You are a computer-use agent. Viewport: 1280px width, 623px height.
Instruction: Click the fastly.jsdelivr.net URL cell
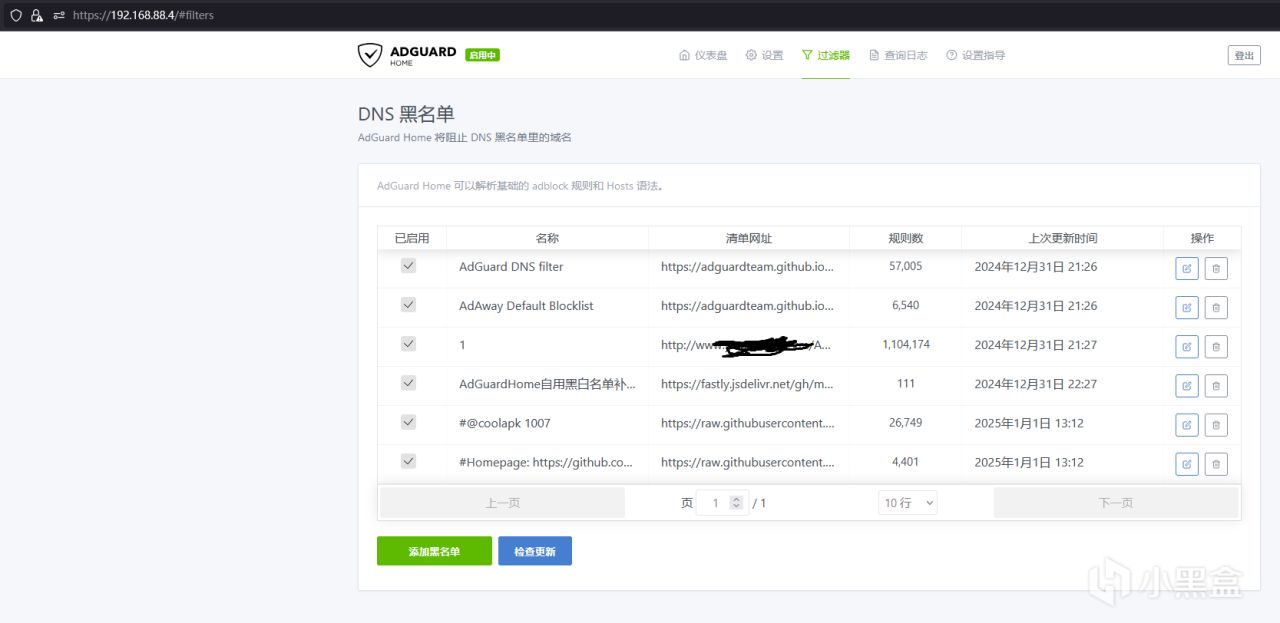click(747, 384)
